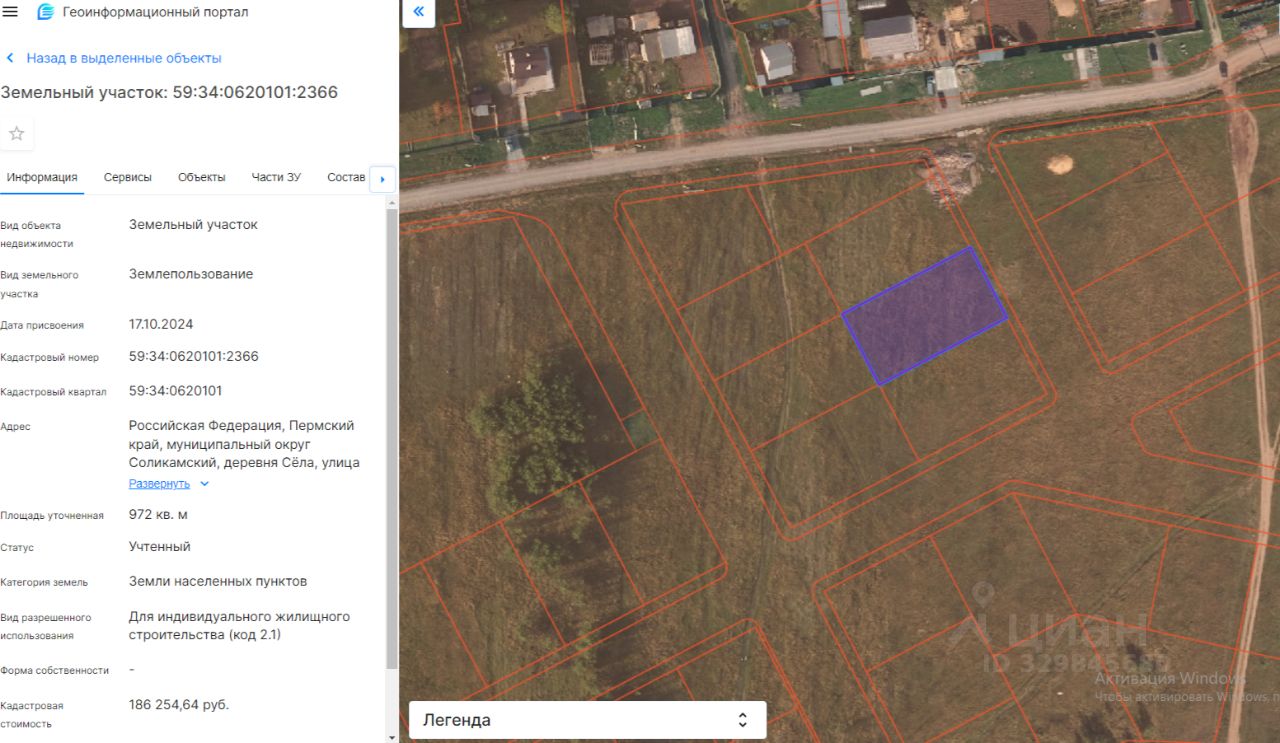Click the Легенда up-down arrows

pos(742,720)
